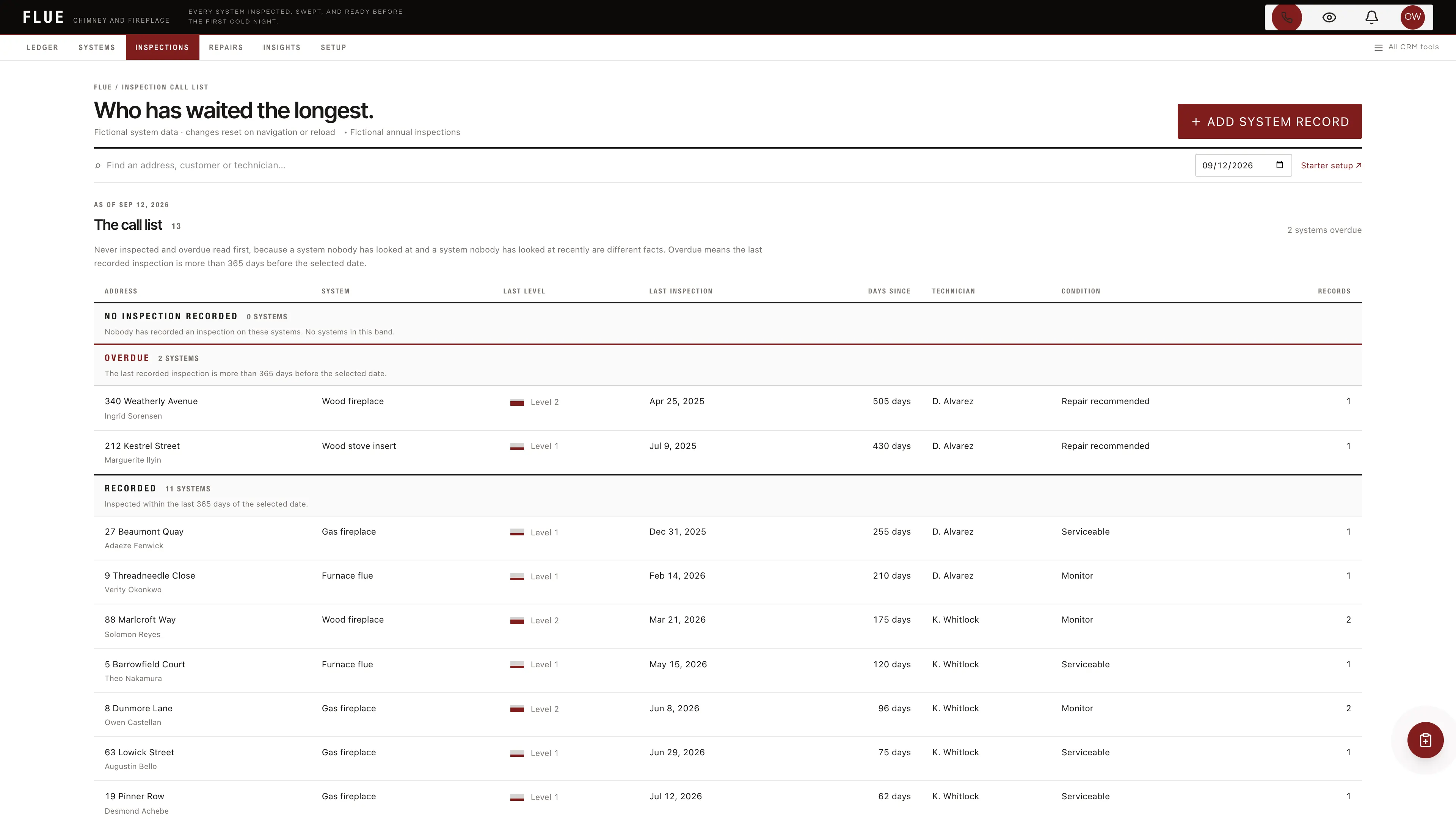Viewport: 1456px width, 819px height.
Task: Click Level 2 flag icon for 340 Weatherly Avenue
Action: 516,402
